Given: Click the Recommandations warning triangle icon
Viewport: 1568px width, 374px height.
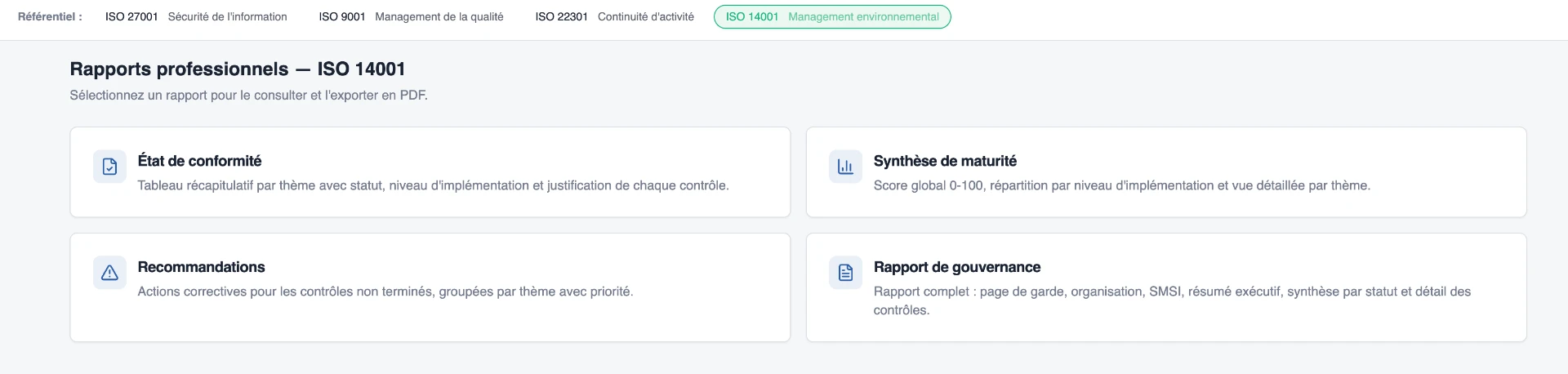Looking at the screenshot, I should click(x=109, y=273).
